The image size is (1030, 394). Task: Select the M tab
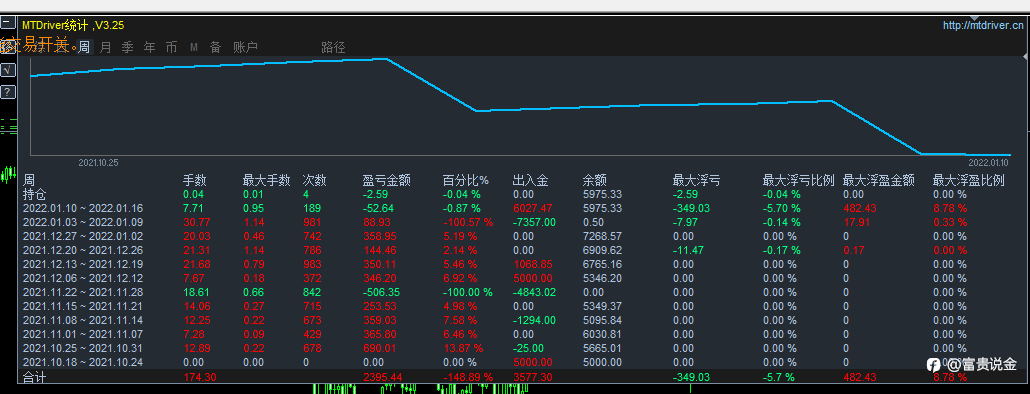point(194,47)
